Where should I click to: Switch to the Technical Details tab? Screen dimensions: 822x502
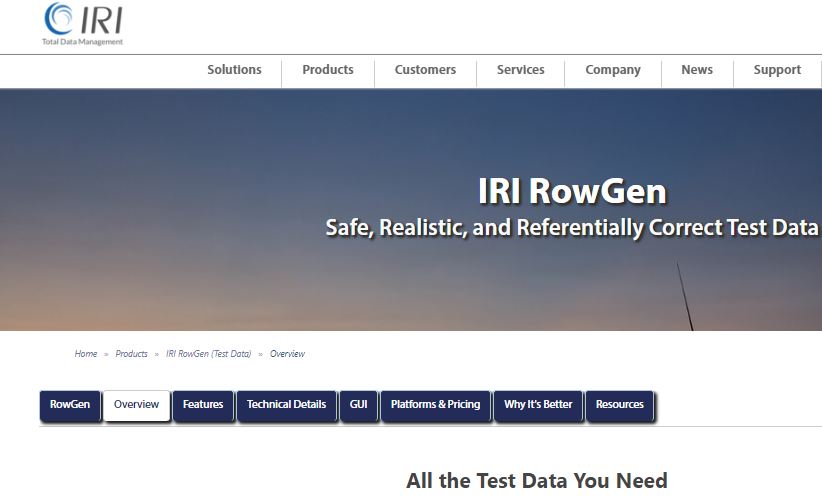286,405
